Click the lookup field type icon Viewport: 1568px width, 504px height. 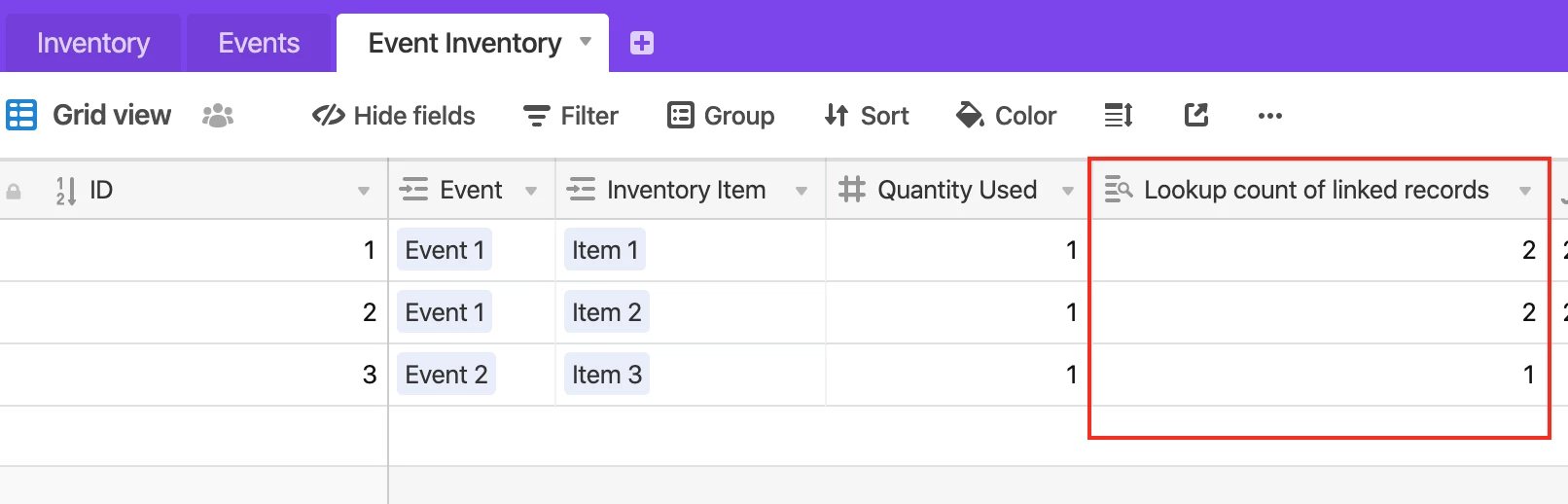(x=1119, y=190)
